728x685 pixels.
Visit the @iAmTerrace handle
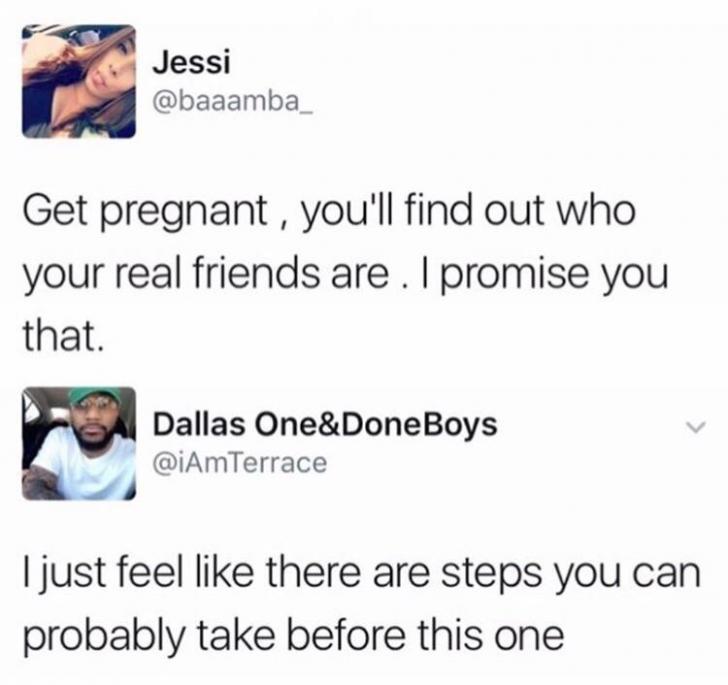tap(240, 463)
